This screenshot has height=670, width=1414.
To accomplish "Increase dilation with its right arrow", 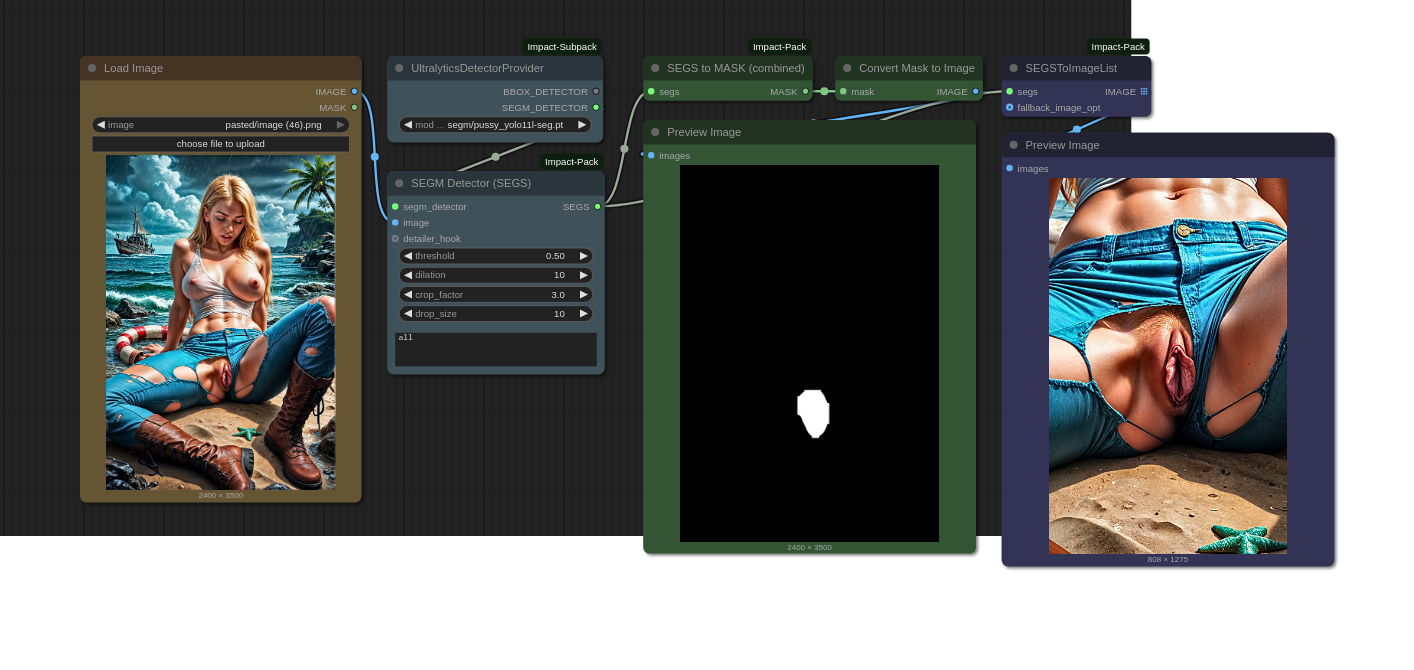I will click(x=584, y=275).
